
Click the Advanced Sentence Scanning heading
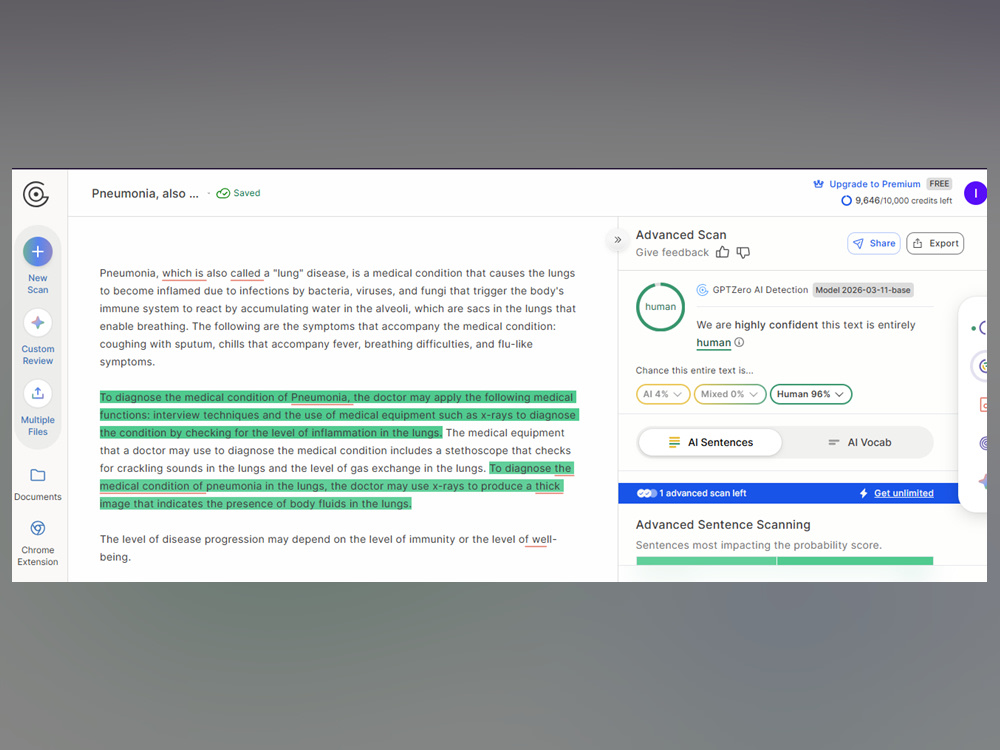point(723,524)
